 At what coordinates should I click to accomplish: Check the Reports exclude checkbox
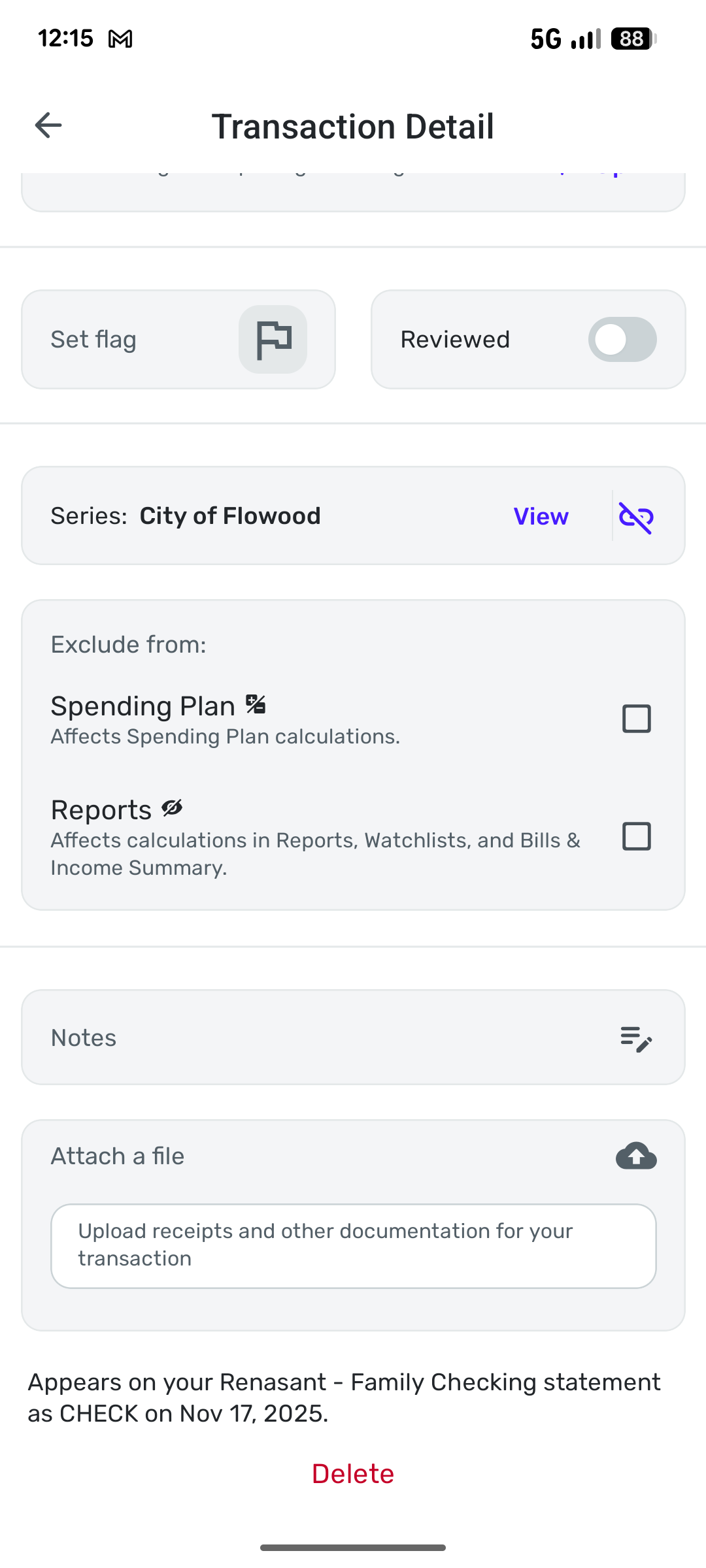coord(636,836)
